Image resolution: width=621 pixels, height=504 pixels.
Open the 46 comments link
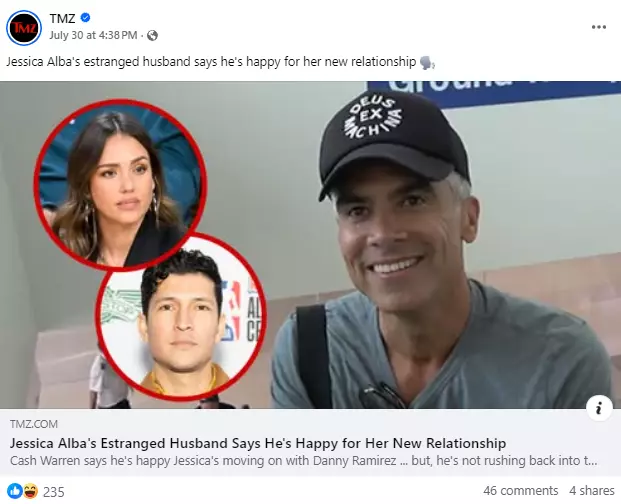520,491
